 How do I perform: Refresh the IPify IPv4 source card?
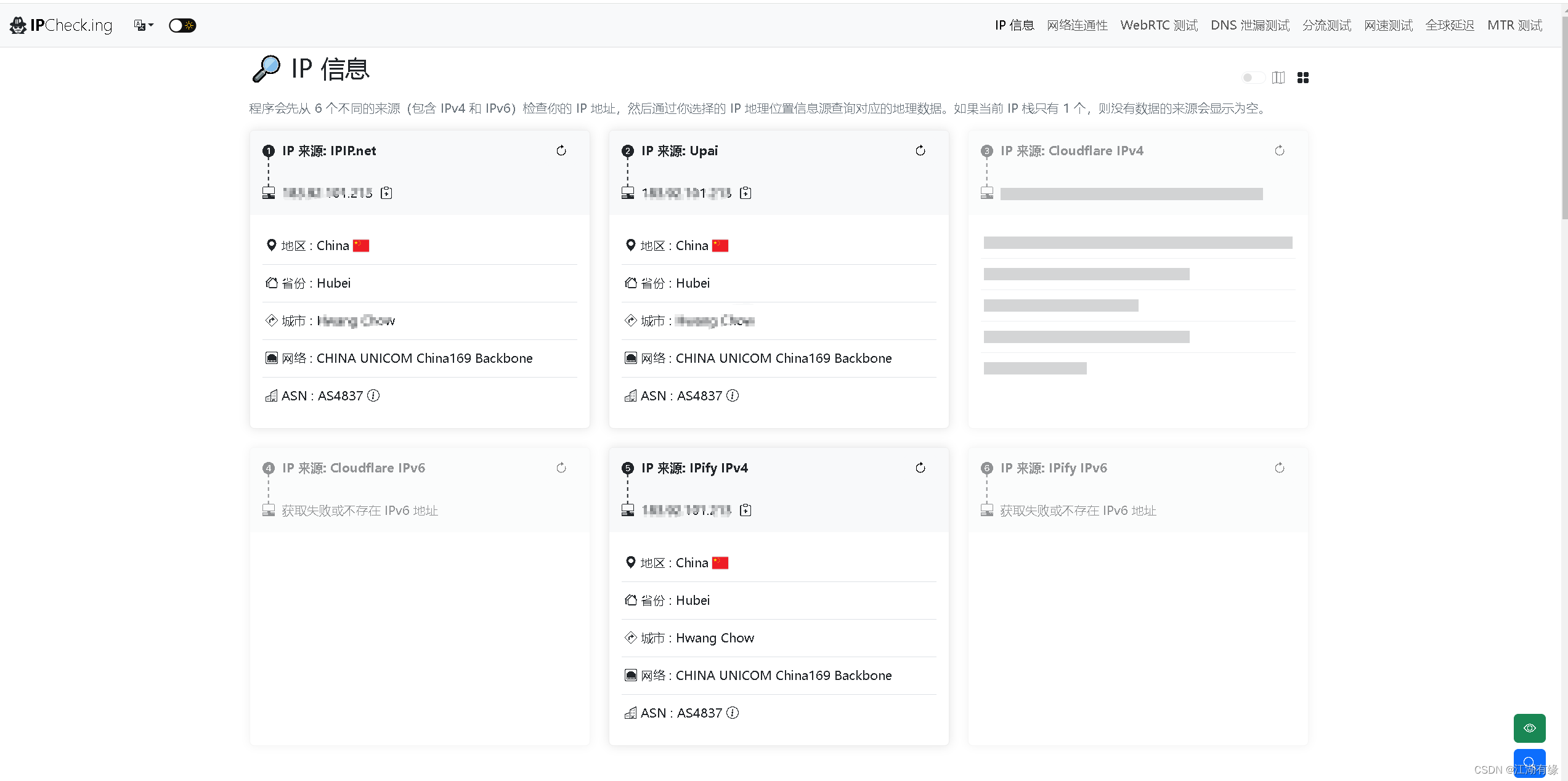pos(920,468)
